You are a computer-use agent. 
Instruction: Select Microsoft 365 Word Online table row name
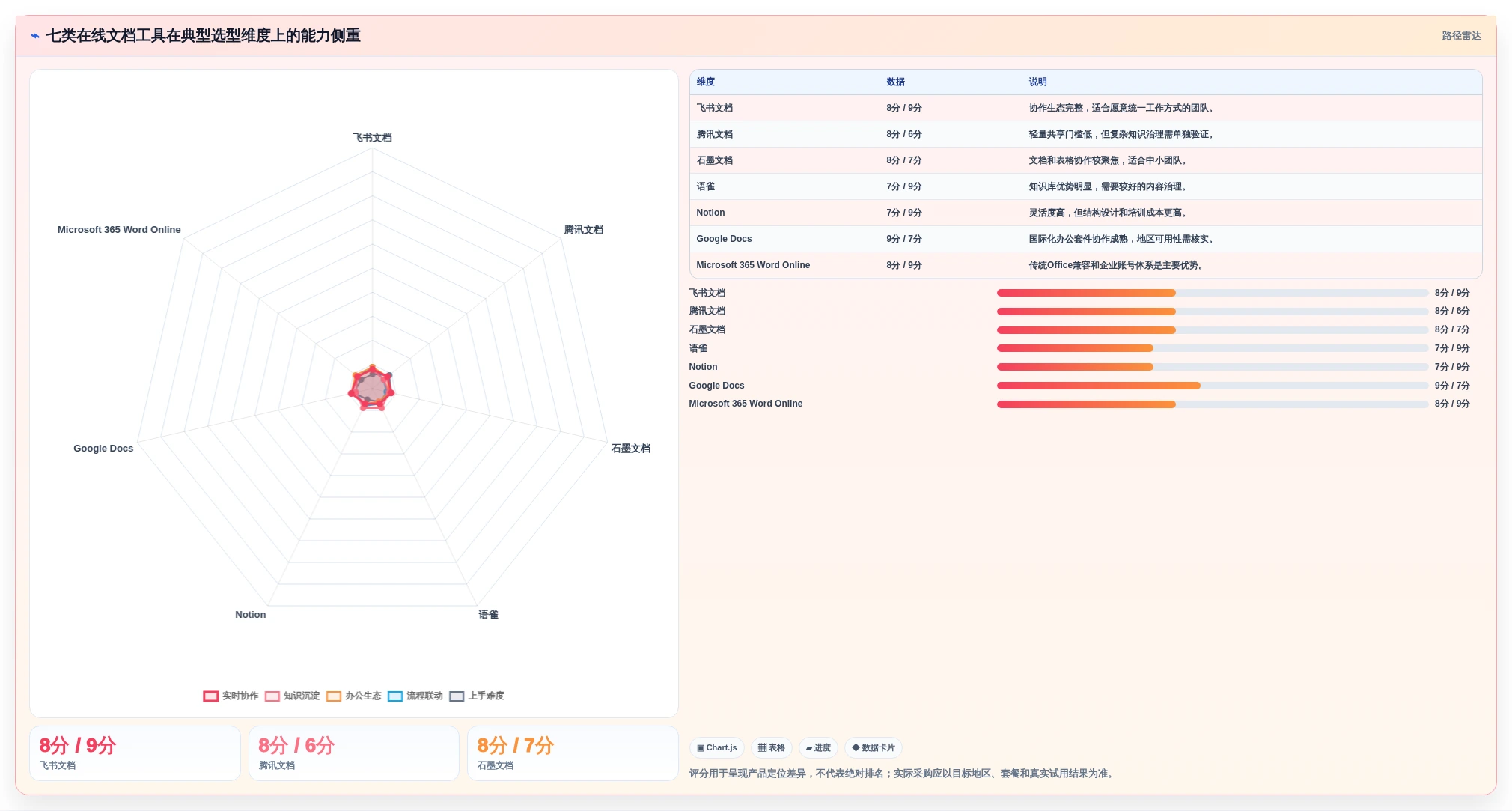click(x=753, y=265)
